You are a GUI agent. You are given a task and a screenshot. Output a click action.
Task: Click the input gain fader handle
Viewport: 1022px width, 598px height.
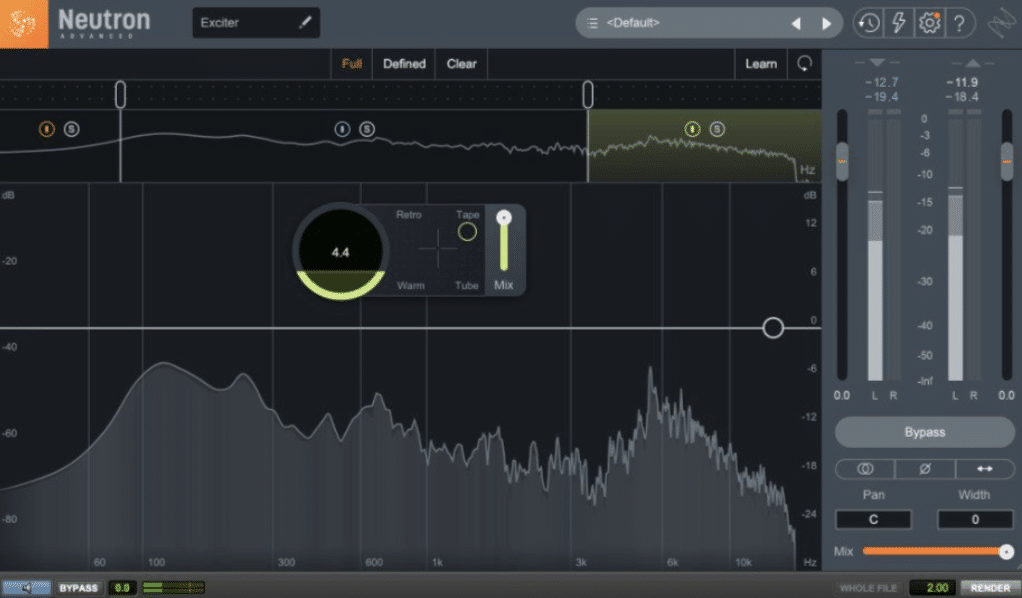pos(842,161)
